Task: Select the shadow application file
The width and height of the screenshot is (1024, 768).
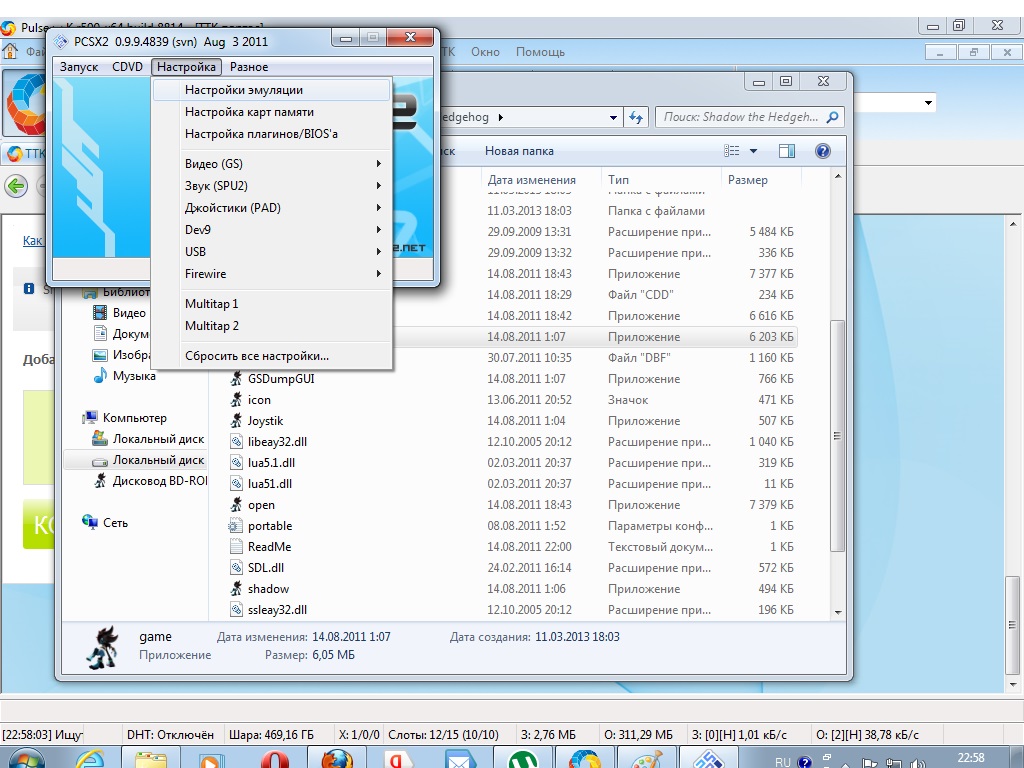Action: (x=268, y=588)
